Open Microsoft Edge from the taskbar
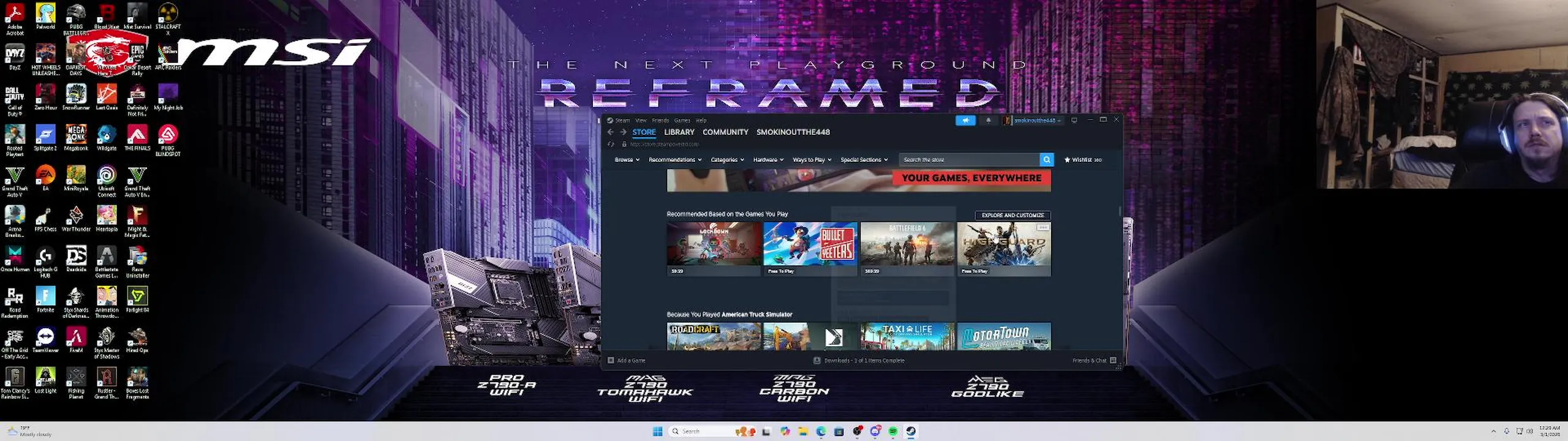This screenshot has height=441, width=1568. click(x=821, y=431)
